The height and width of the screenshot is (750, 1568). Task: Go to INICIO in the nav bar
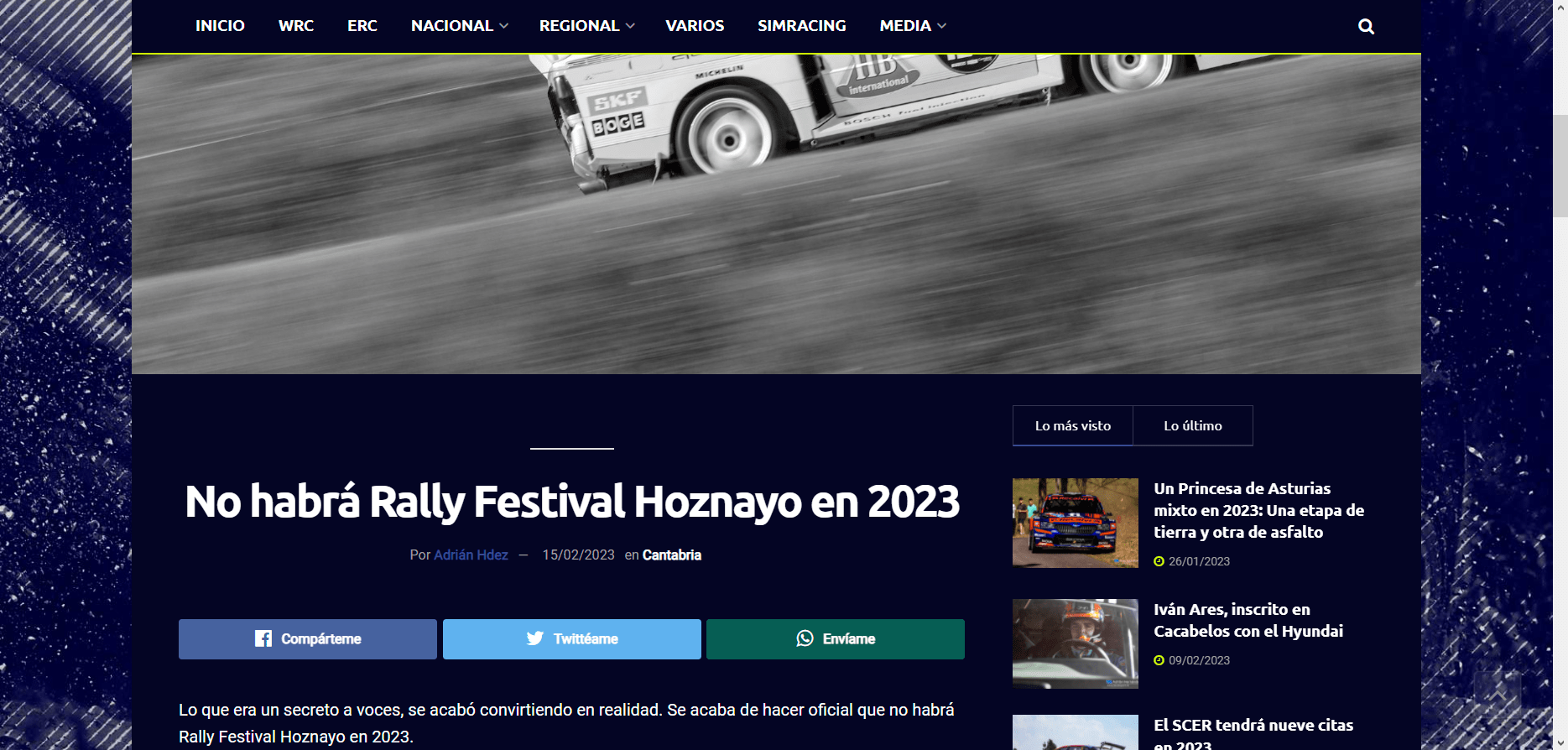pyautogui.click(x=220, y=26)
